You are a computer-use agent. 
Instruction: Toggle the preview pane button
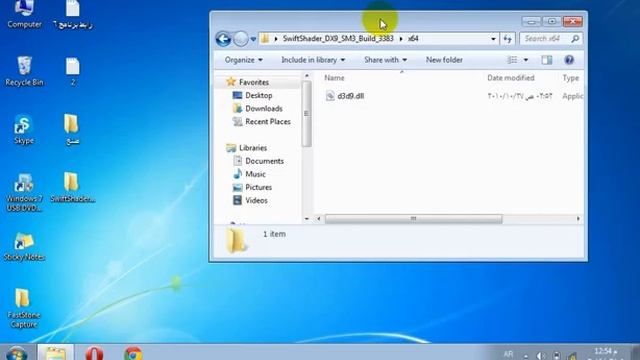(547, 60)
